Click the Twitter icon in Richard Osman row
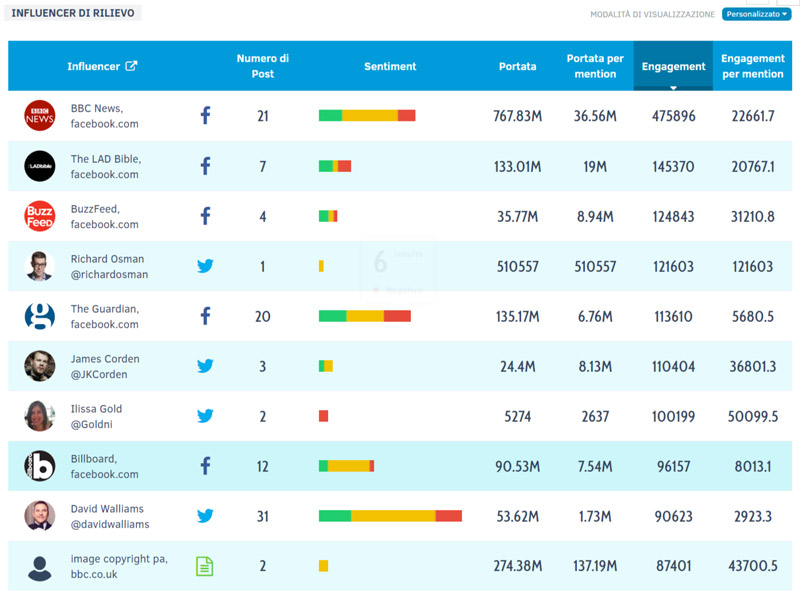The width and height of the screenshot is (800, 606). click(205, 266)
